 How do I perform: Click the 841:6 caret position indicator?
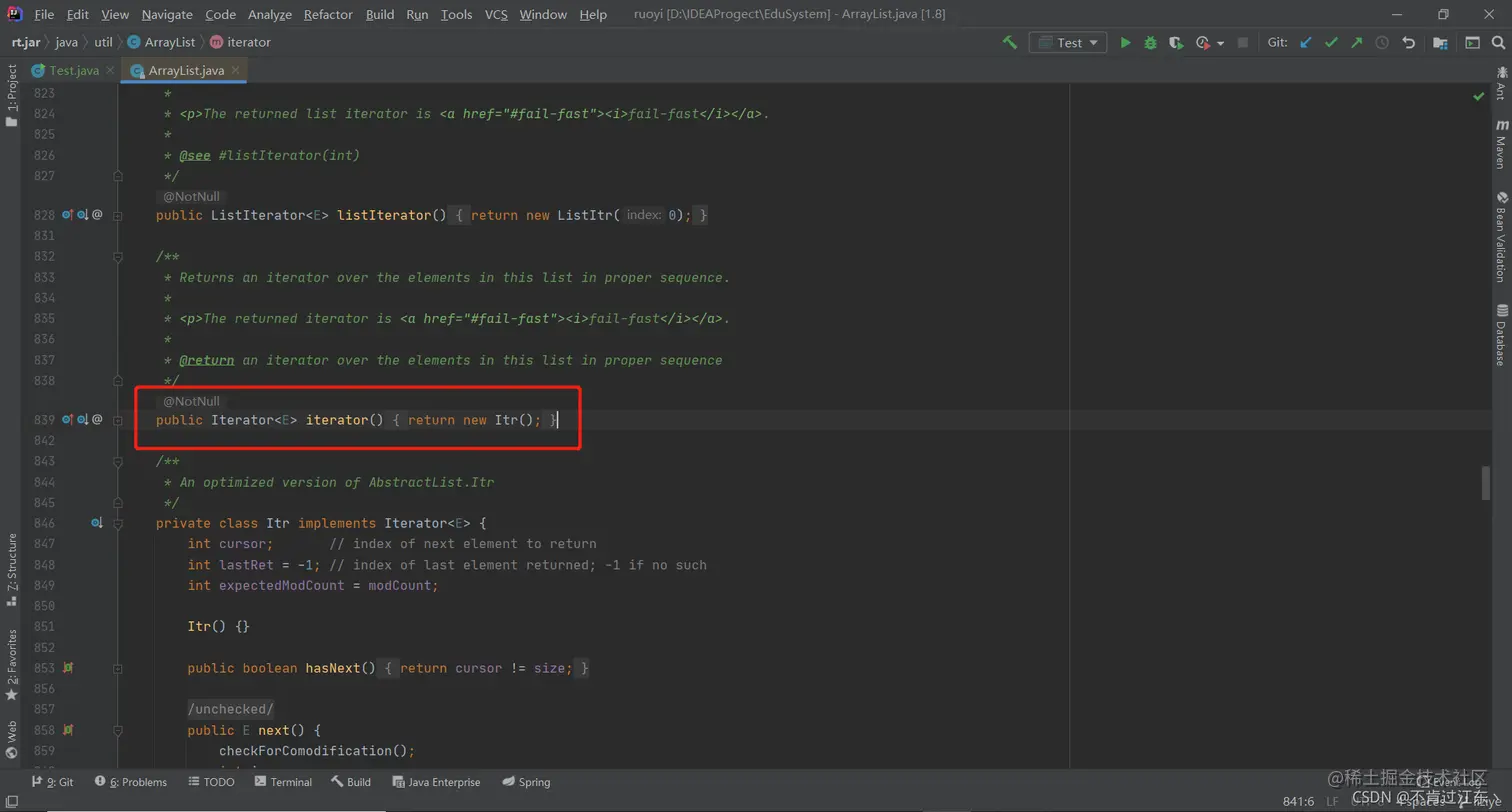[x=1298, y=801]
